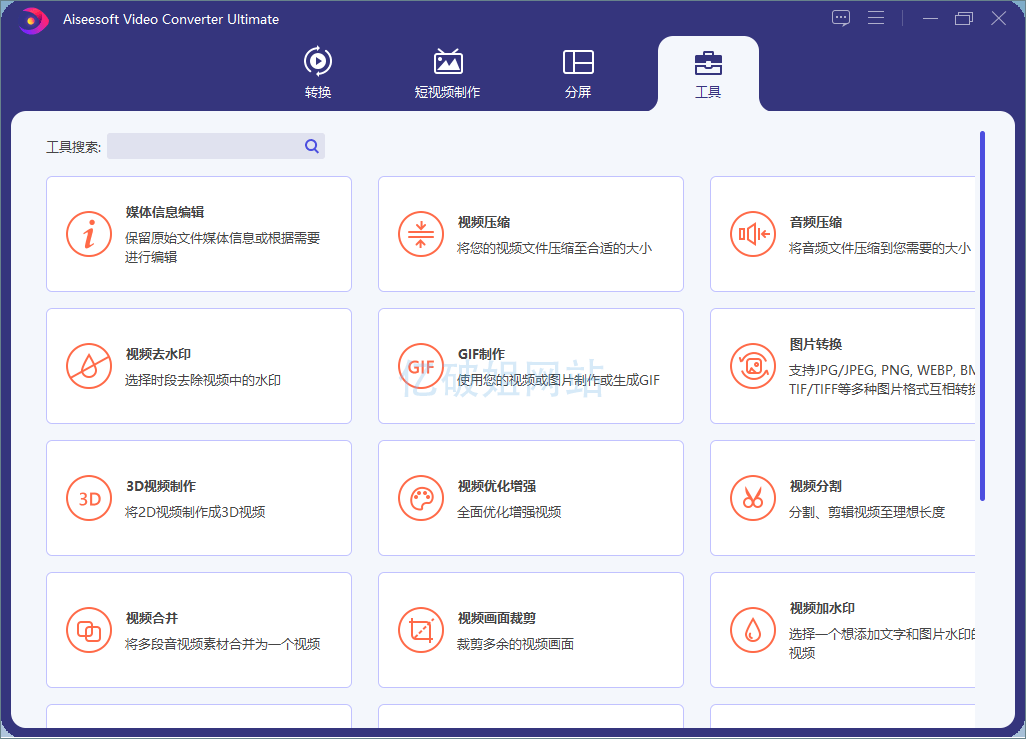This screenshot has width=1026, height=739.
Task: Start the GIF制作 GIF maker
Action: 530,365
